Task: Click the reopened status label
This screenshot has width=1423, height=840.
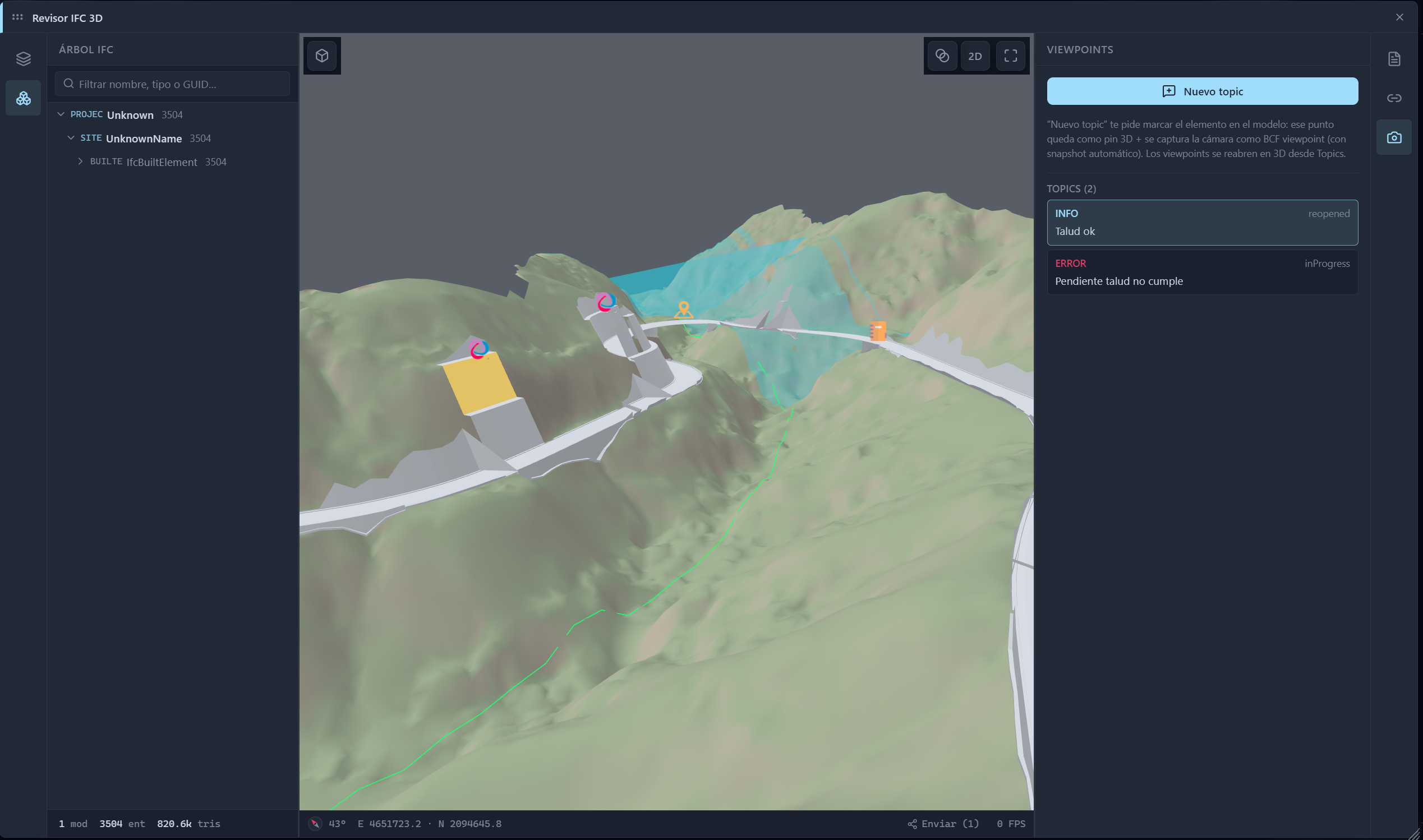Action: click(x=1328, y=214)
